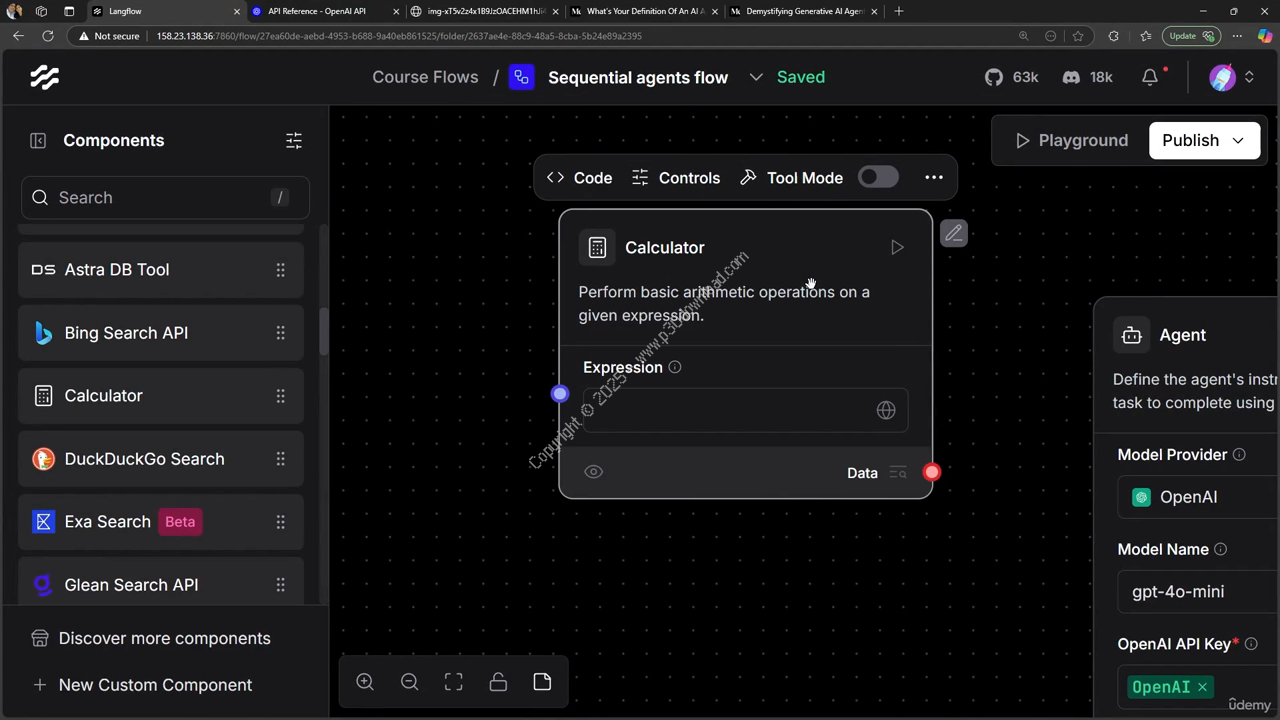Reload the browser page

pyautogui.click(x=47, y=36)
